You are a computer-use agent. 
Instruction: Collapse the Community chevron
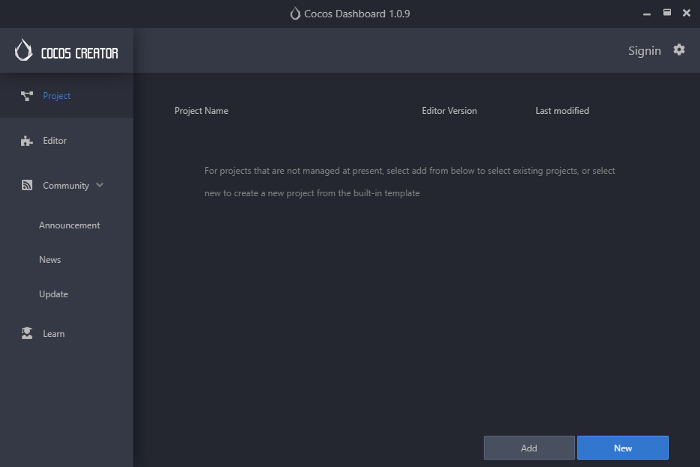click(100, 185)
